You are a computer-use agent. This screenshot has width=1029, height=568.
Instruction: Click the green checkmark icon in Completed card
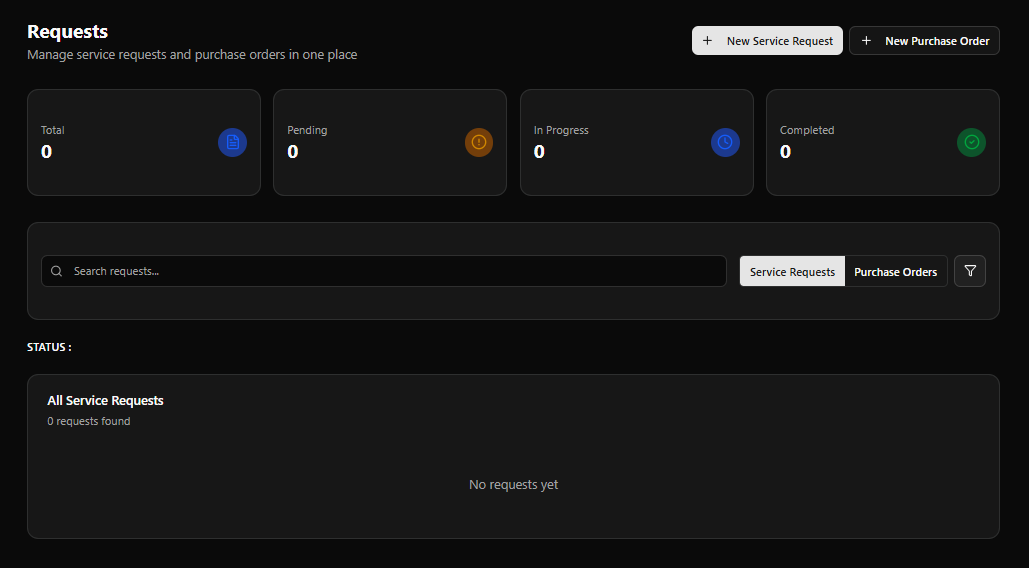tap(971, 142)
